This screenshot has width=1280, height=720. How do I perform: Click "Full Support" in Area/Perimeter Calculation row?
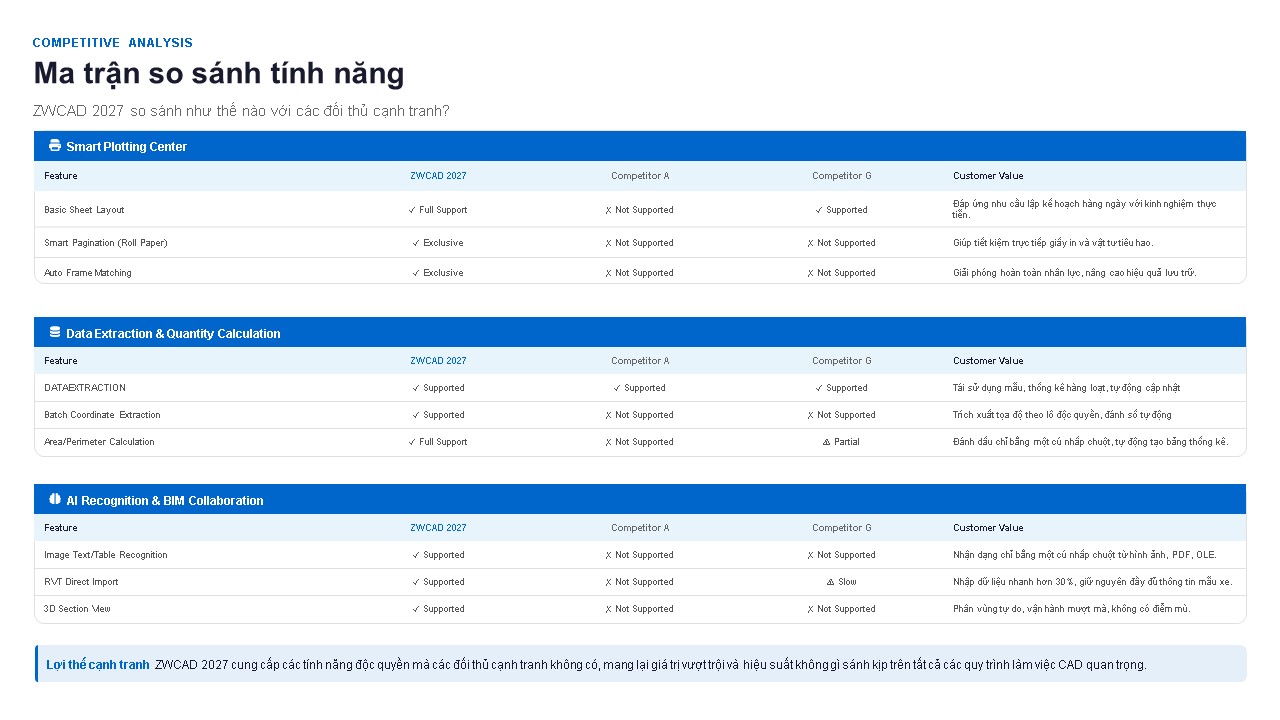[x=438, y=442]
